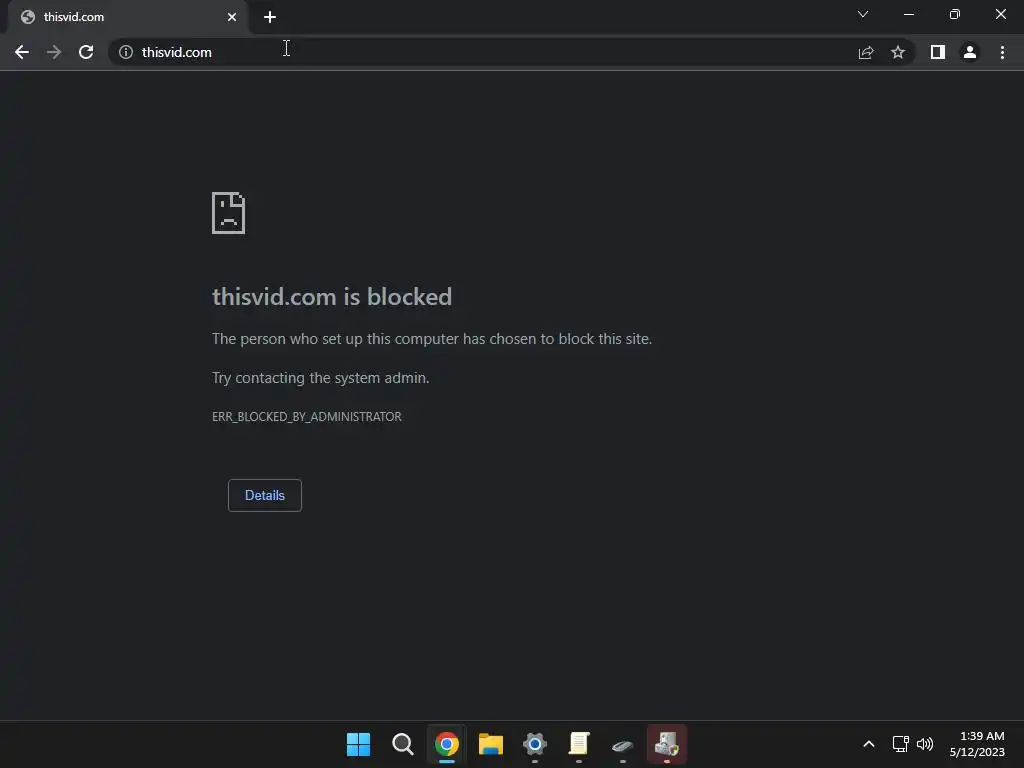Open the Chrome three-dot menu

(x=1002, y=52)
